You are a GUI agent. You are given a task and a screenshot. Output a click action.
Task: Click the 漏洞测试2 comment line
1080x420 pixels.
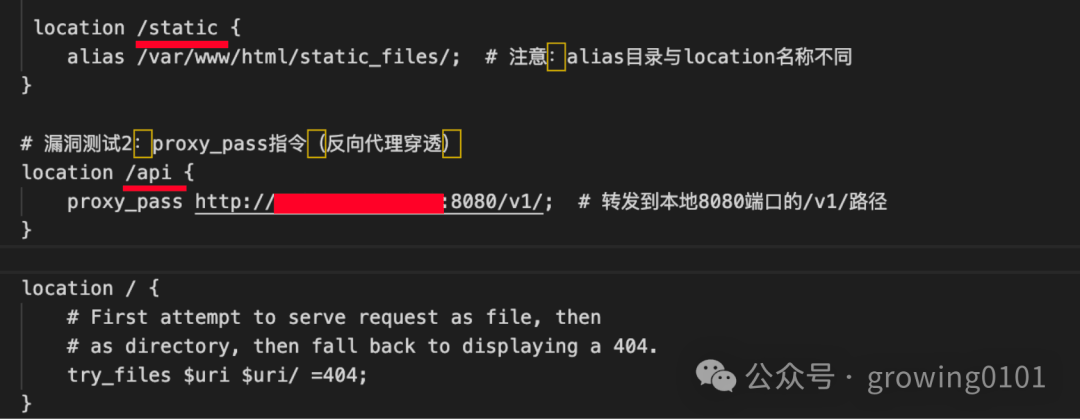240,144
